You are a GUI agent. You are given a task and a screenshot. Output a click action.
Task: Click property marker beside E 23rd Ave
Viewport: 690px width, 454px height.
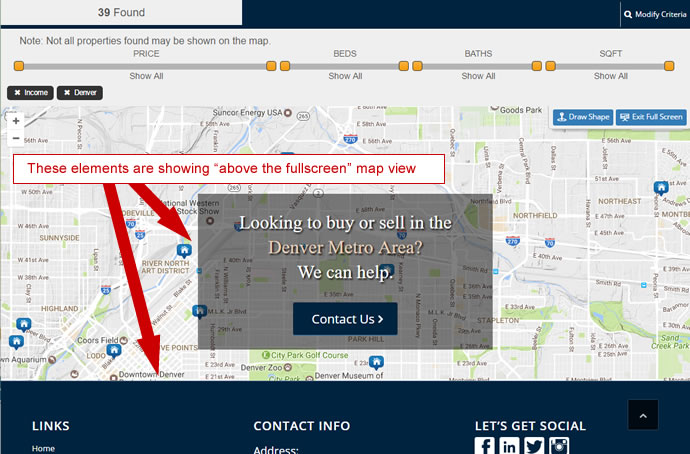376,362
